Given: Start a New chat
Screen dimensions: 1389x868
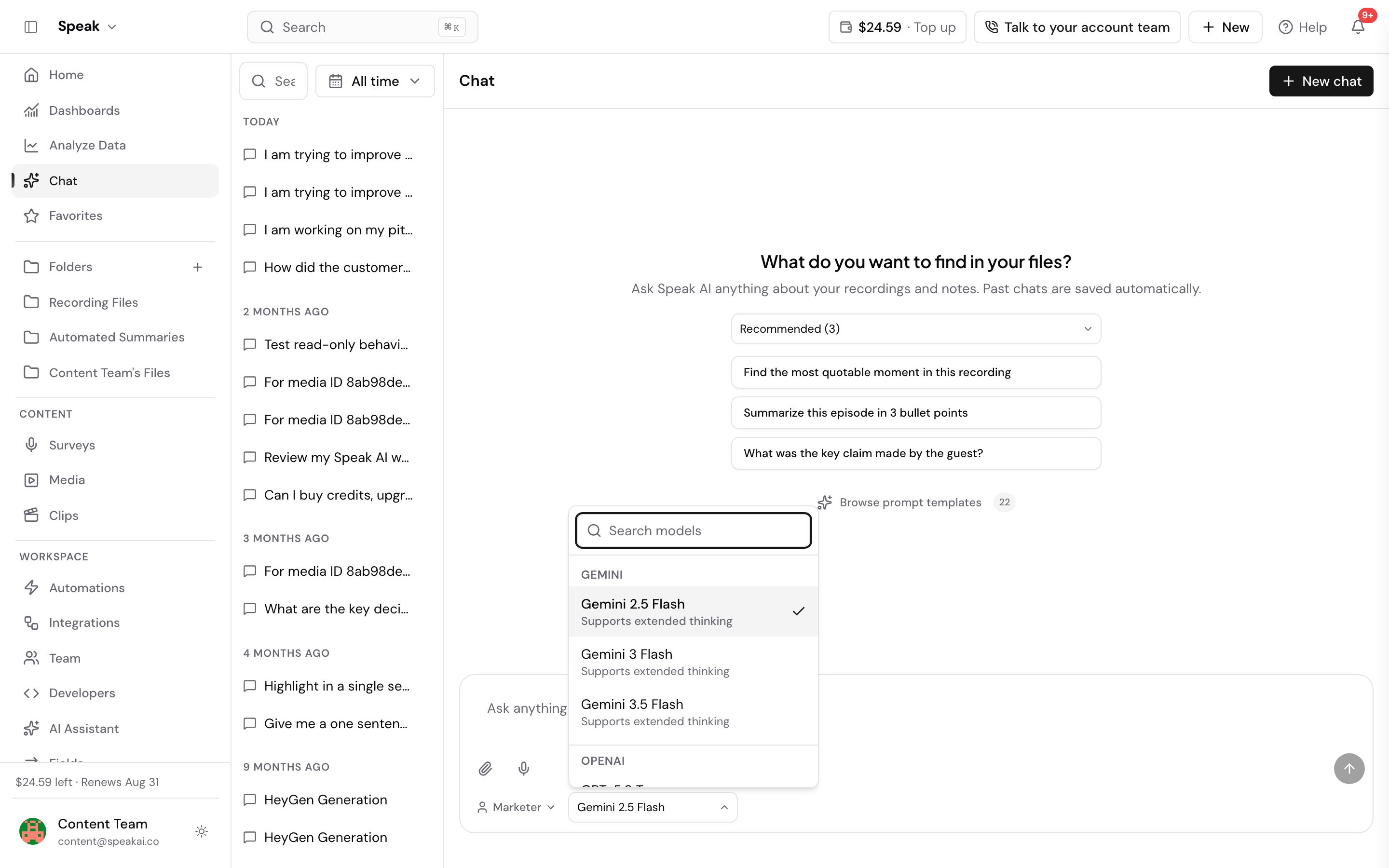Looking at the screenshot, I should click(x=1321, y=81).
